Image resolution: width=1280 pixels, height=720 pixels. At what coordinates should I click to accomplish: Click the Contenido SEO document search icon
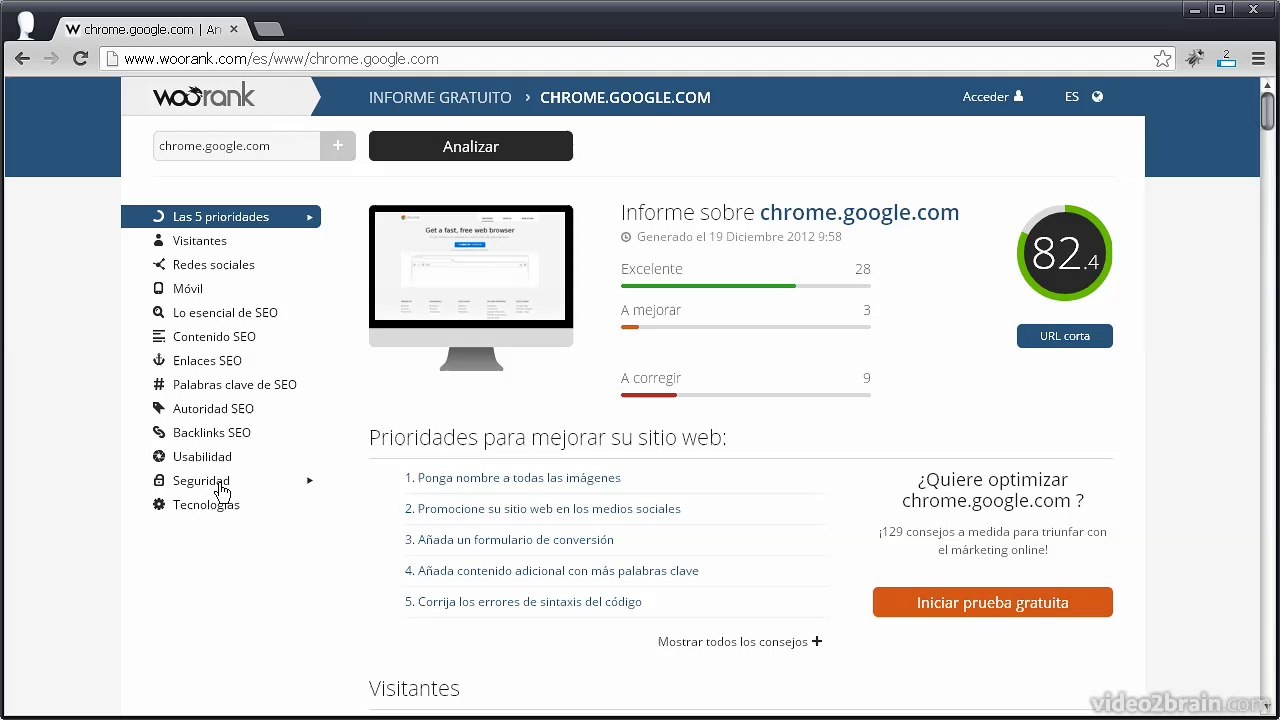point(158,336)
